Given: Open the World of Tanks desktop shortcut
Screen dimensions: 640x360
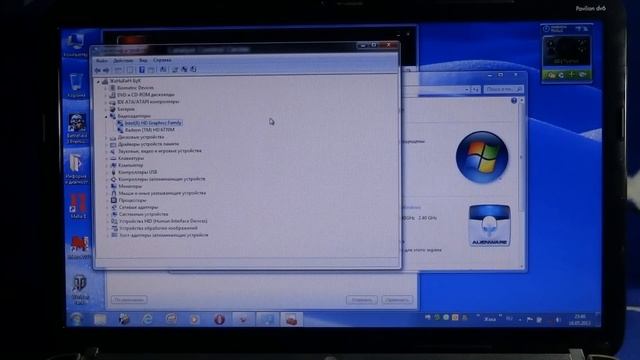Looking at the screenshot, I should pos(80,289).
